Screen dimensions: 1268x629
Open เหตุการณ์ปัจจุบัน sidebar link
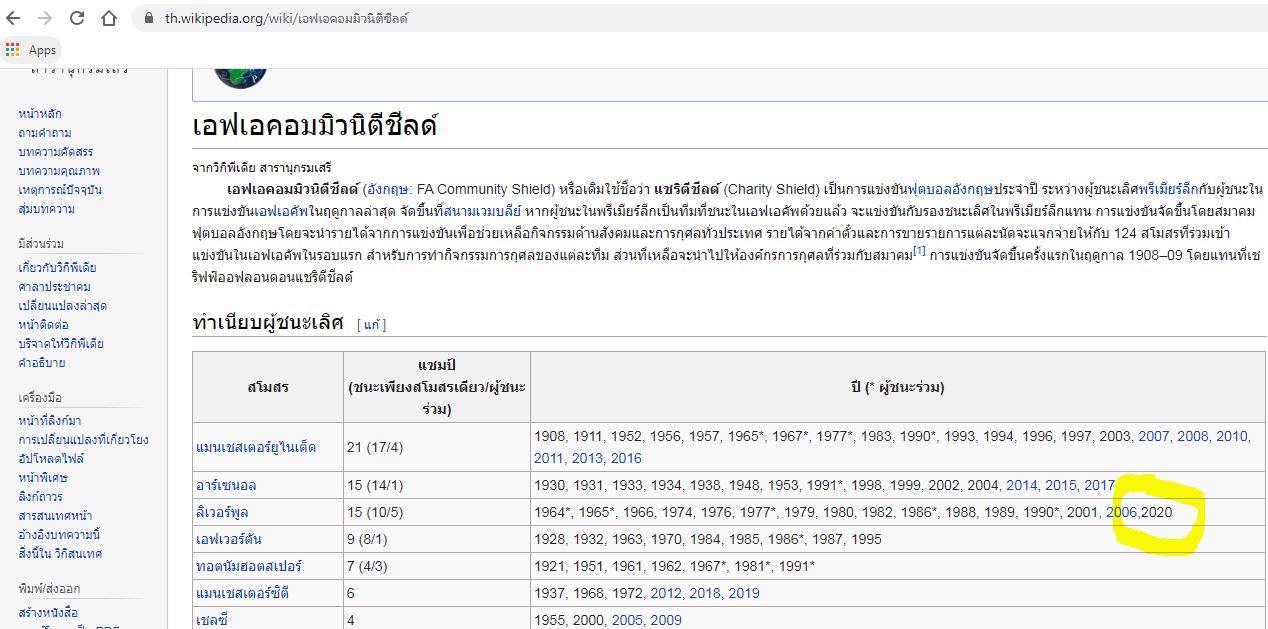point(60,189)
